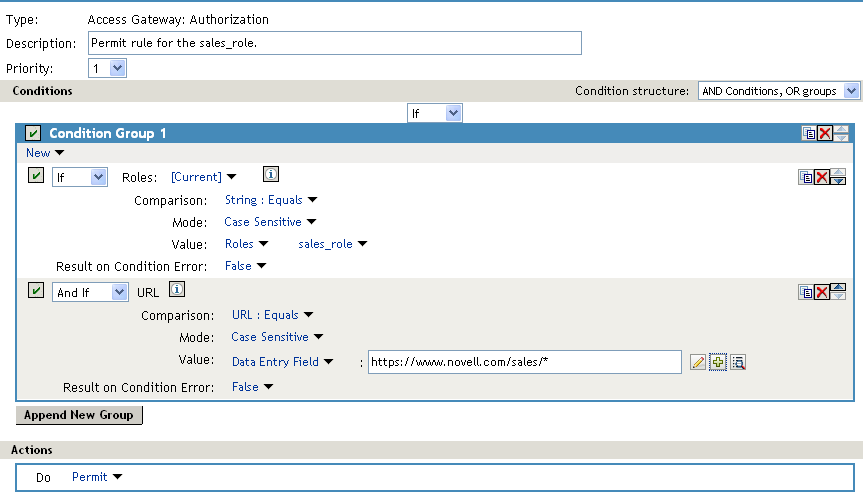Image resolution: width=863 pixels, height=492 pixels.
Task: Open the info icon next to Roles [Current]
Action: pos(270,174)
